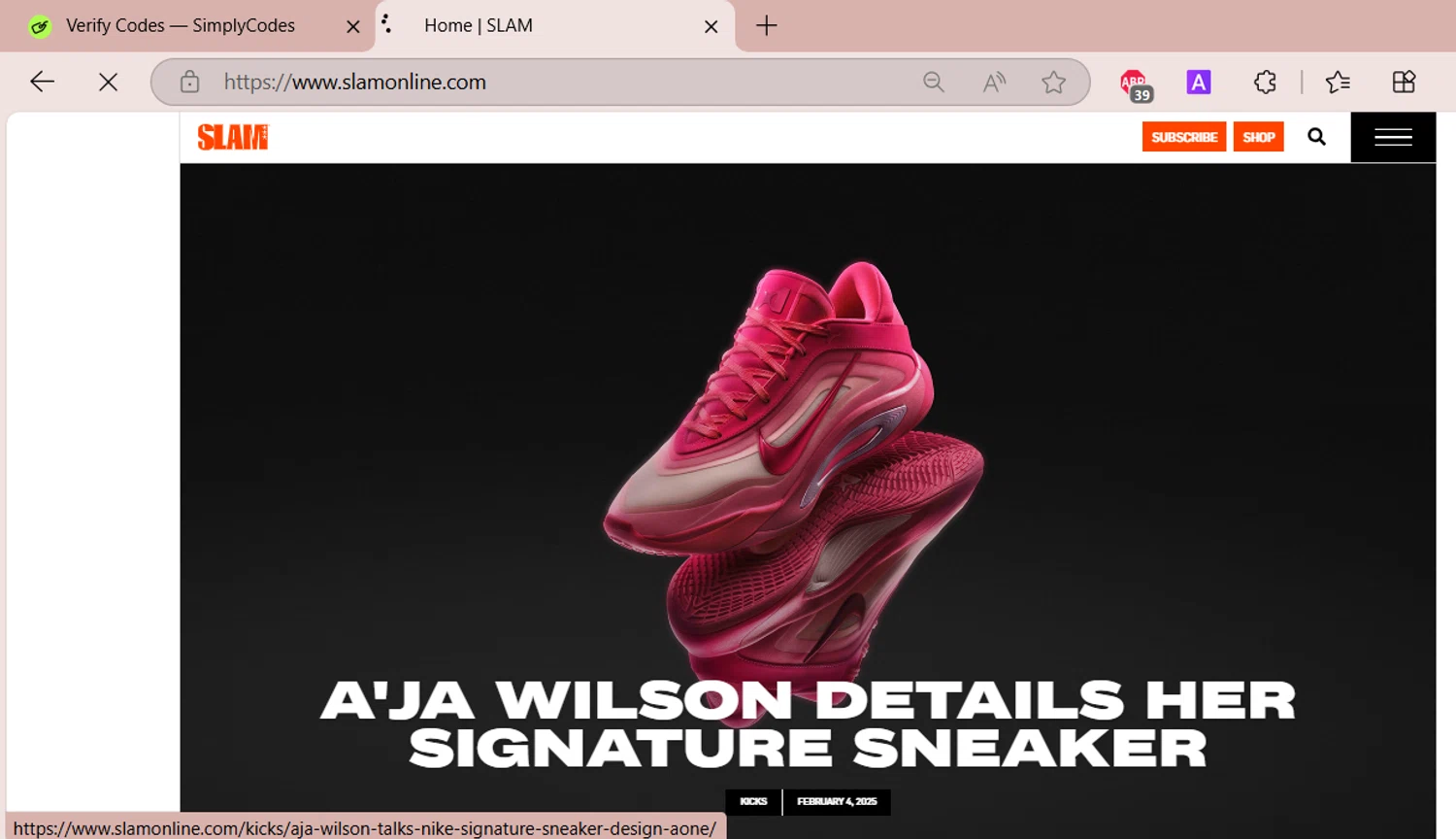1456x839 pixels.
Task: Open the ABP ad blocker extension
Action: click(x=1135, y=84)
